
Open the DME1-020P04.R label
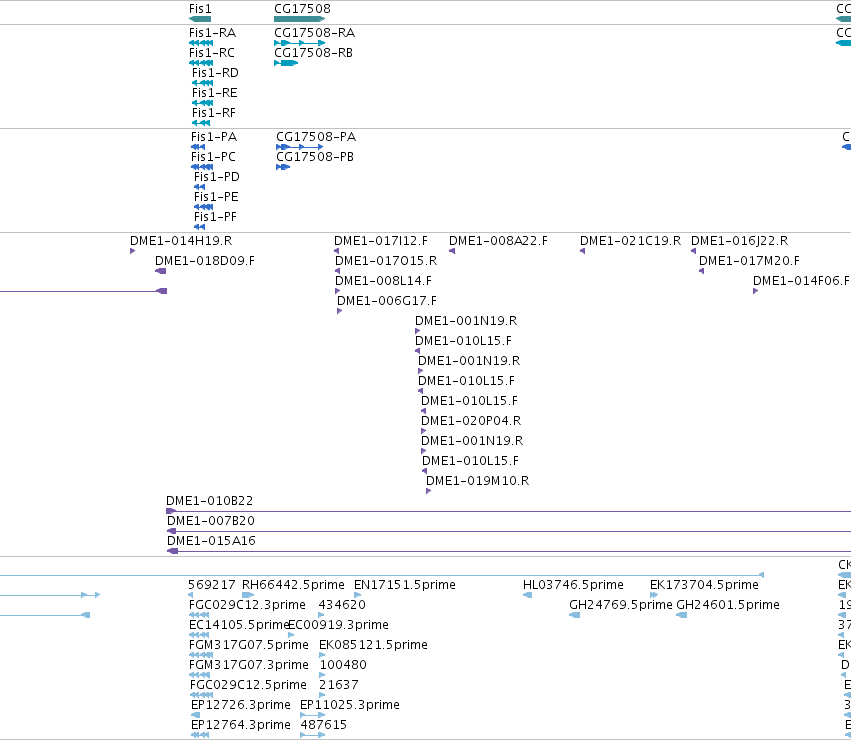pyautogui.click(x=471, y=421)
